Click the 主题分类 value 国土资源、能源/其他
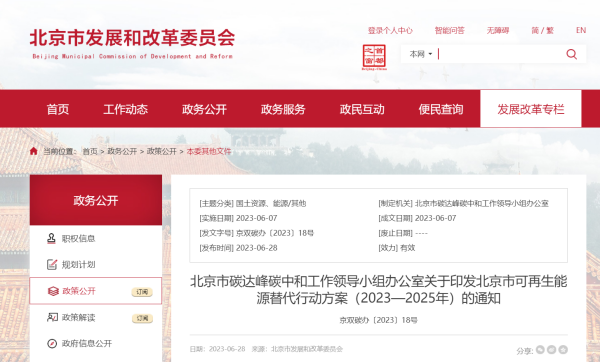600x362 pixels. pyautogui.click(x=271, y=203)
